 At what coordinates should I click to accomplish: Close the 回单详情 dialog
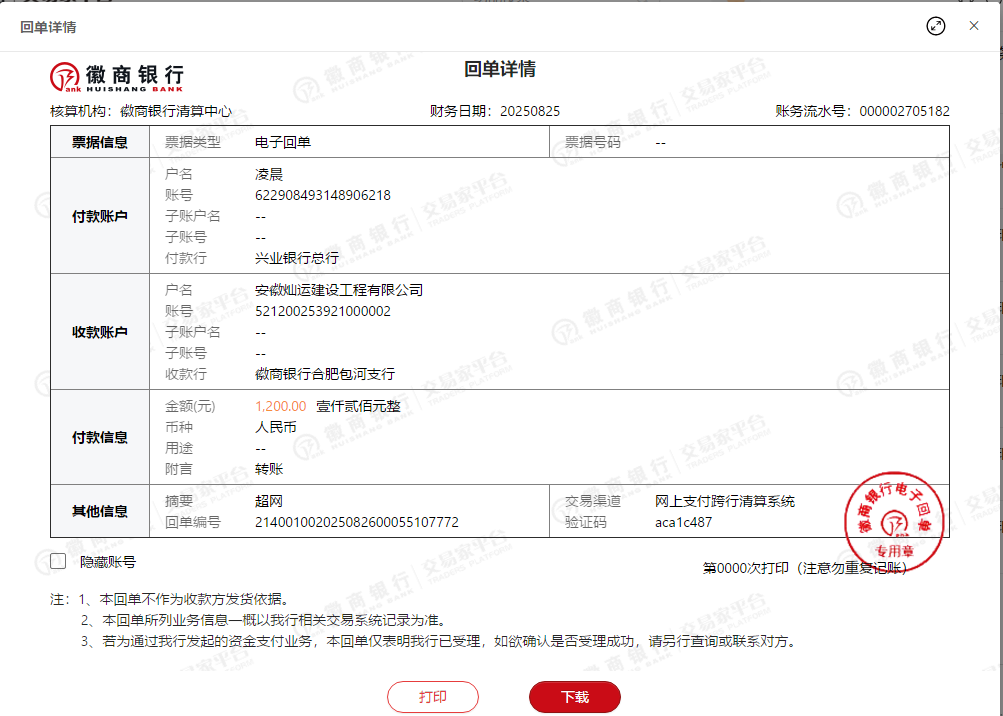click(973, 26)
